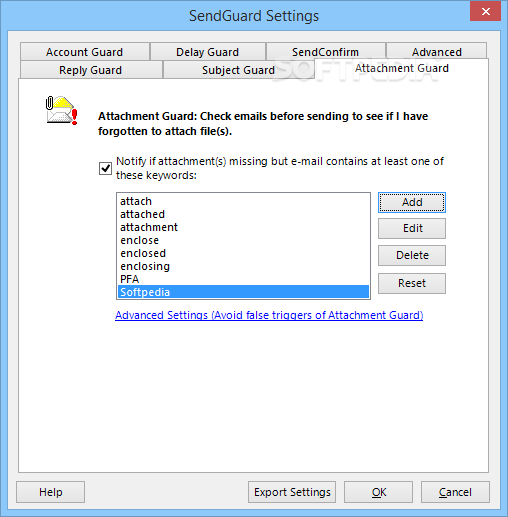Cancel the SendGuard Settings dialog
This screenshot has height=517, width=508.
(x=455, y=492)
